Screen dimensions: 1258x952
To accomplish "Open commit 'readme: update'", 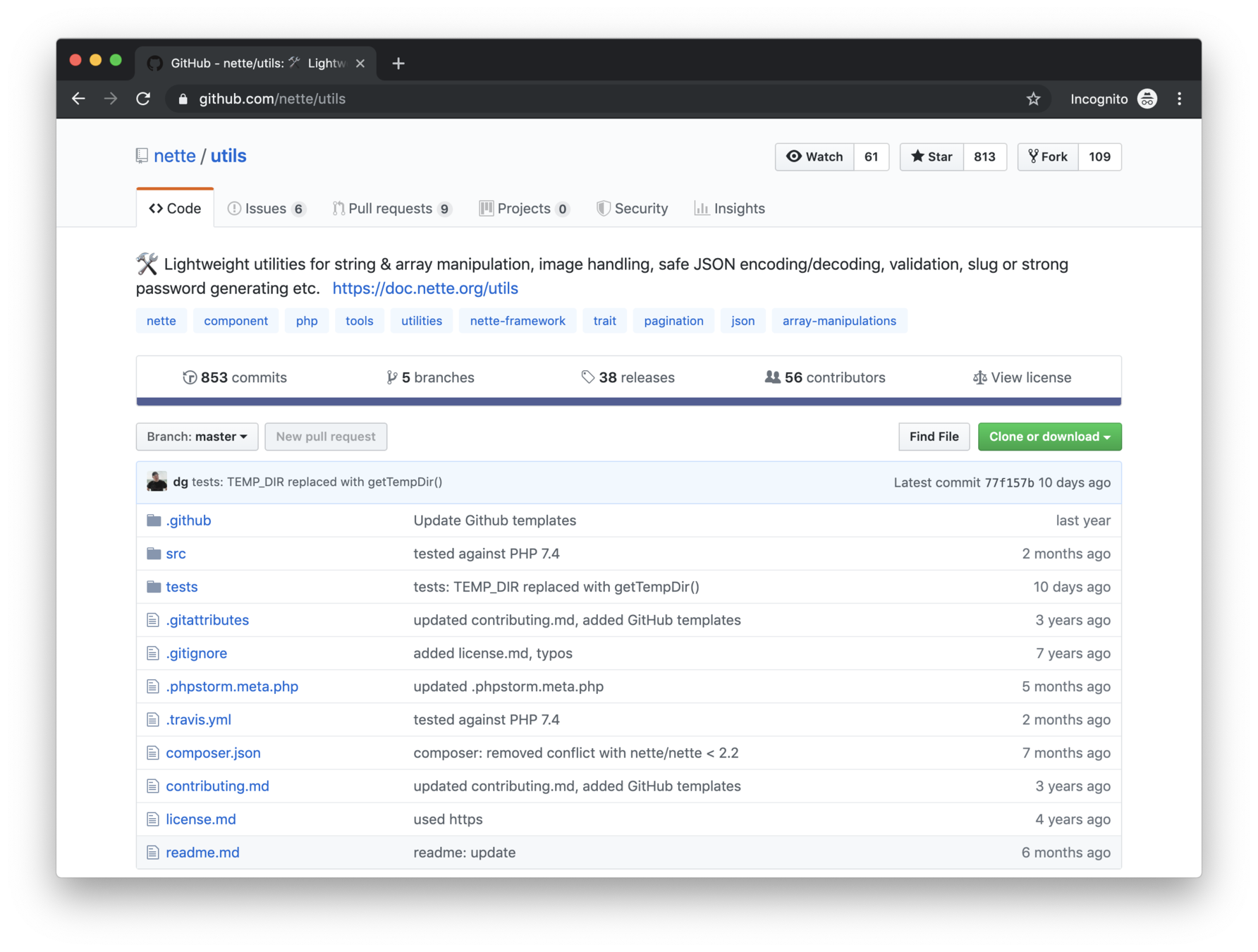I will (464, 853).
